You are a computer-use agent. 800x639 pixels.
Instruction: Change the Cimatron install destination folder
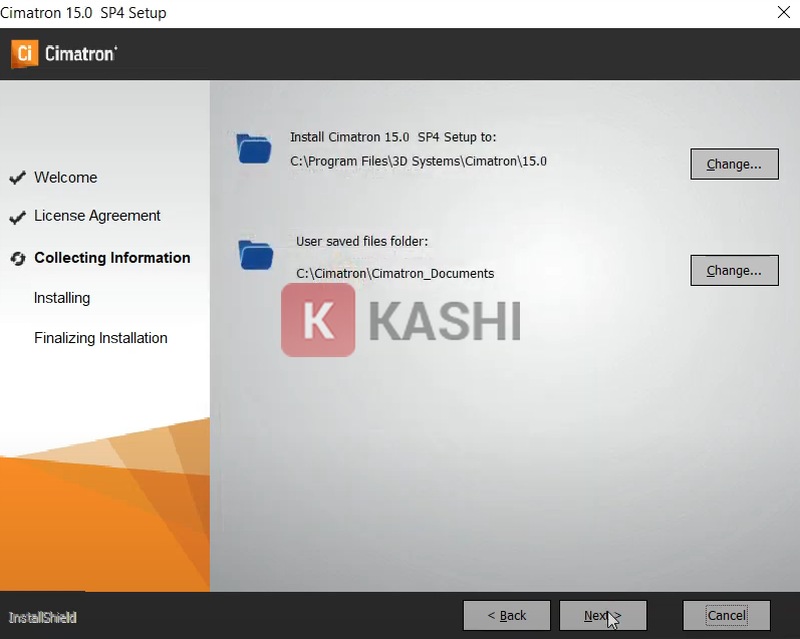tap(734, 164)
